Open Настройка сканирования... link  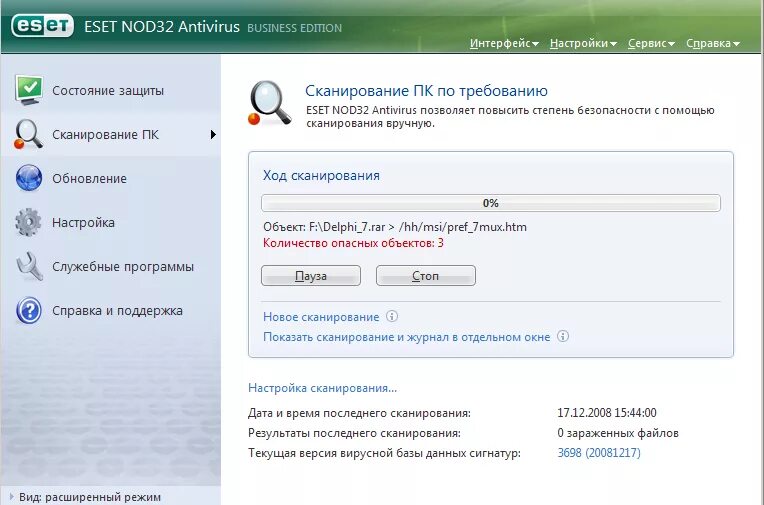[323, 388]
